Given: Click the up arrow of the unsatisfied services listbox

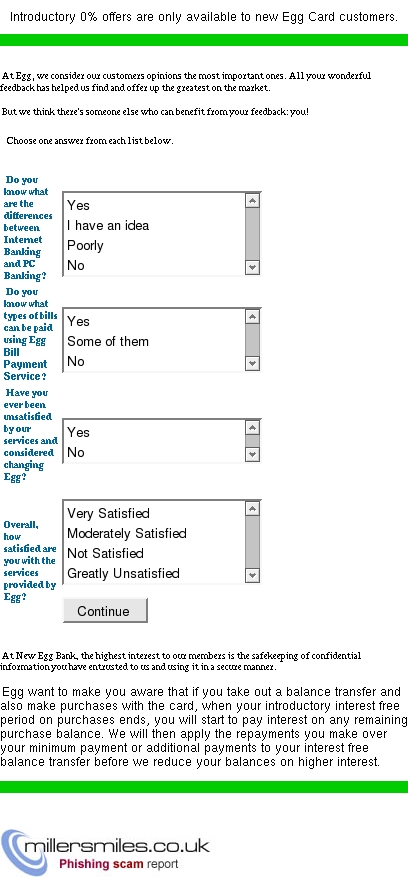Looking at the screenshot, I should 252,428.
